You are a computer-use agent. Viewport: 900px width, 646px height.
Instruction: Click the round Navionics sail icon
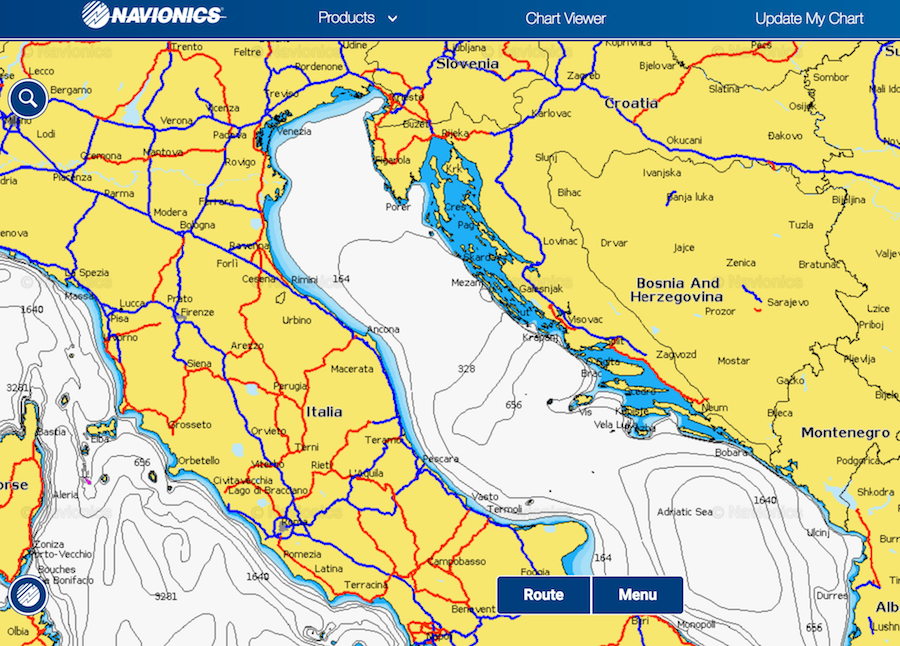coord(28,596)
